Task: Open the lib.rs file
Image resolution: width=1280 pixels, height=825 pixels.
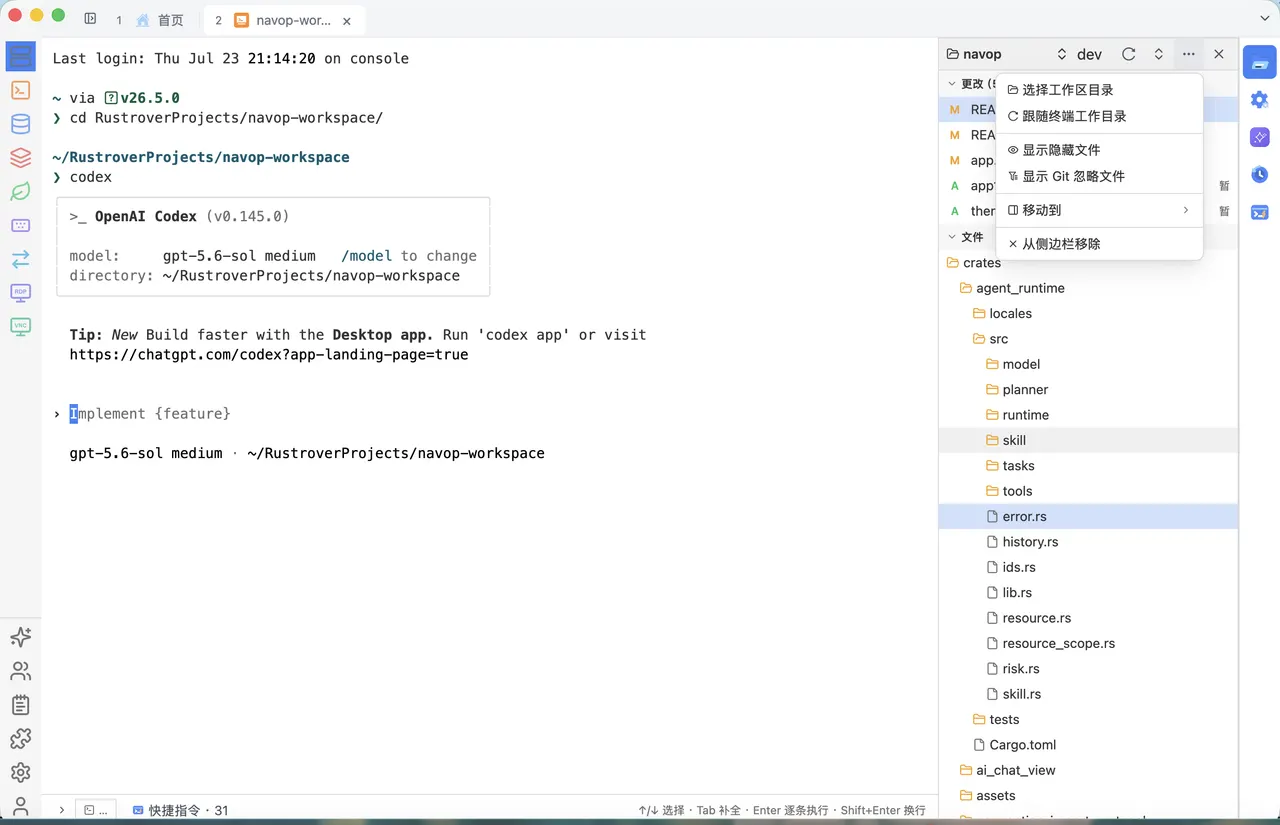Action: tap(1089, 593)
